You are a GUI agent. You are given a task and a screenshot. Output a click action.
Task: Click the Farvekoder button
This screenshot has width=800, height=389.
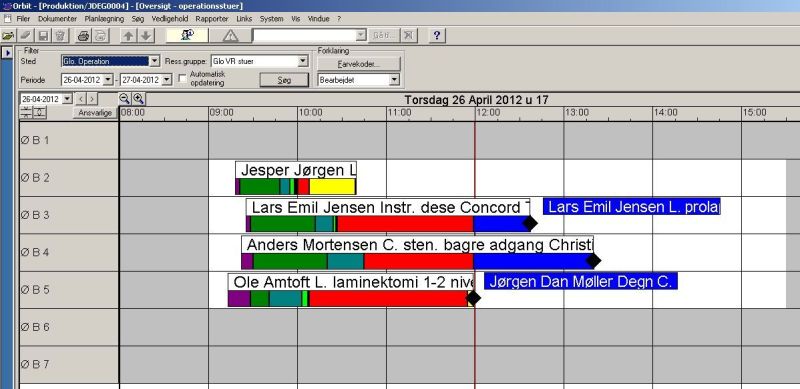point(359,64)
